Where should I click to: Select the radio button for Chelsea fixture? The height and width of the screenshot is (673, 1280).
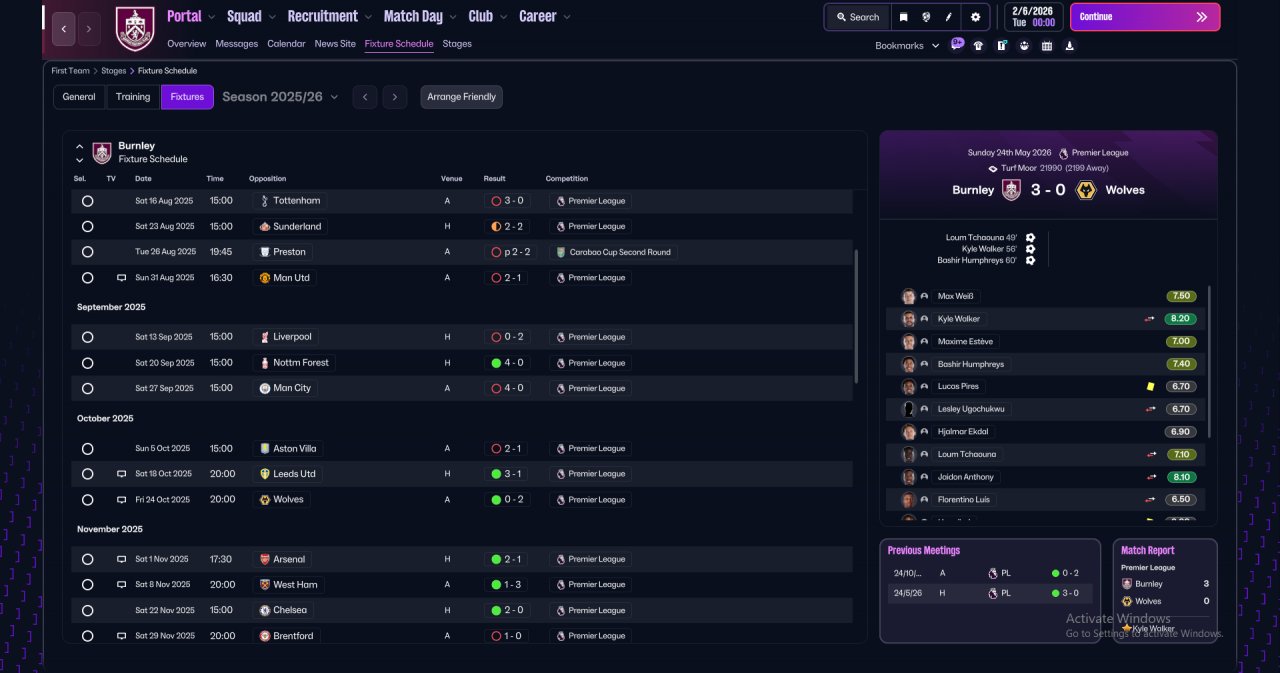88,611
